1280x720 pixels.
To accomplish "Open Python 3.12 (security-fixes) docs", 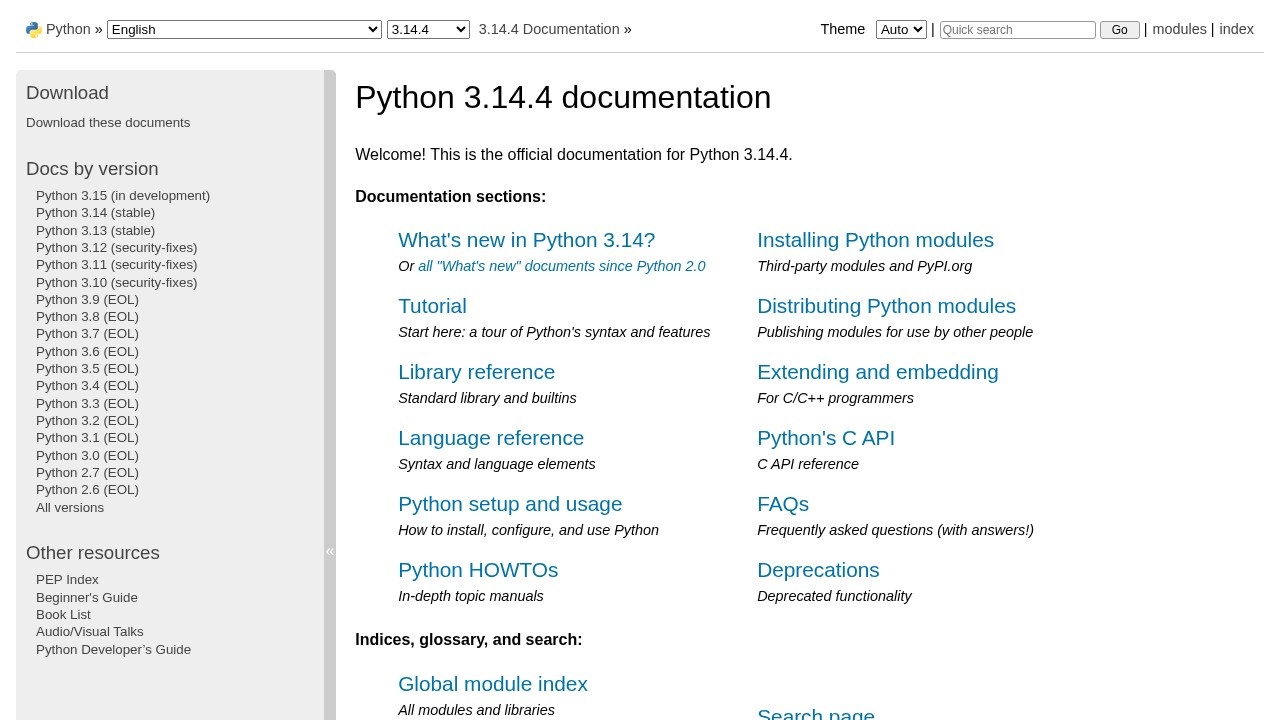I will [116, 248].
